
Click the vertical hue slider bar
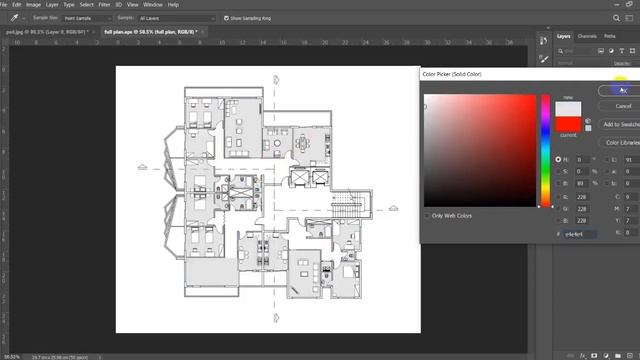coord(546,151)
